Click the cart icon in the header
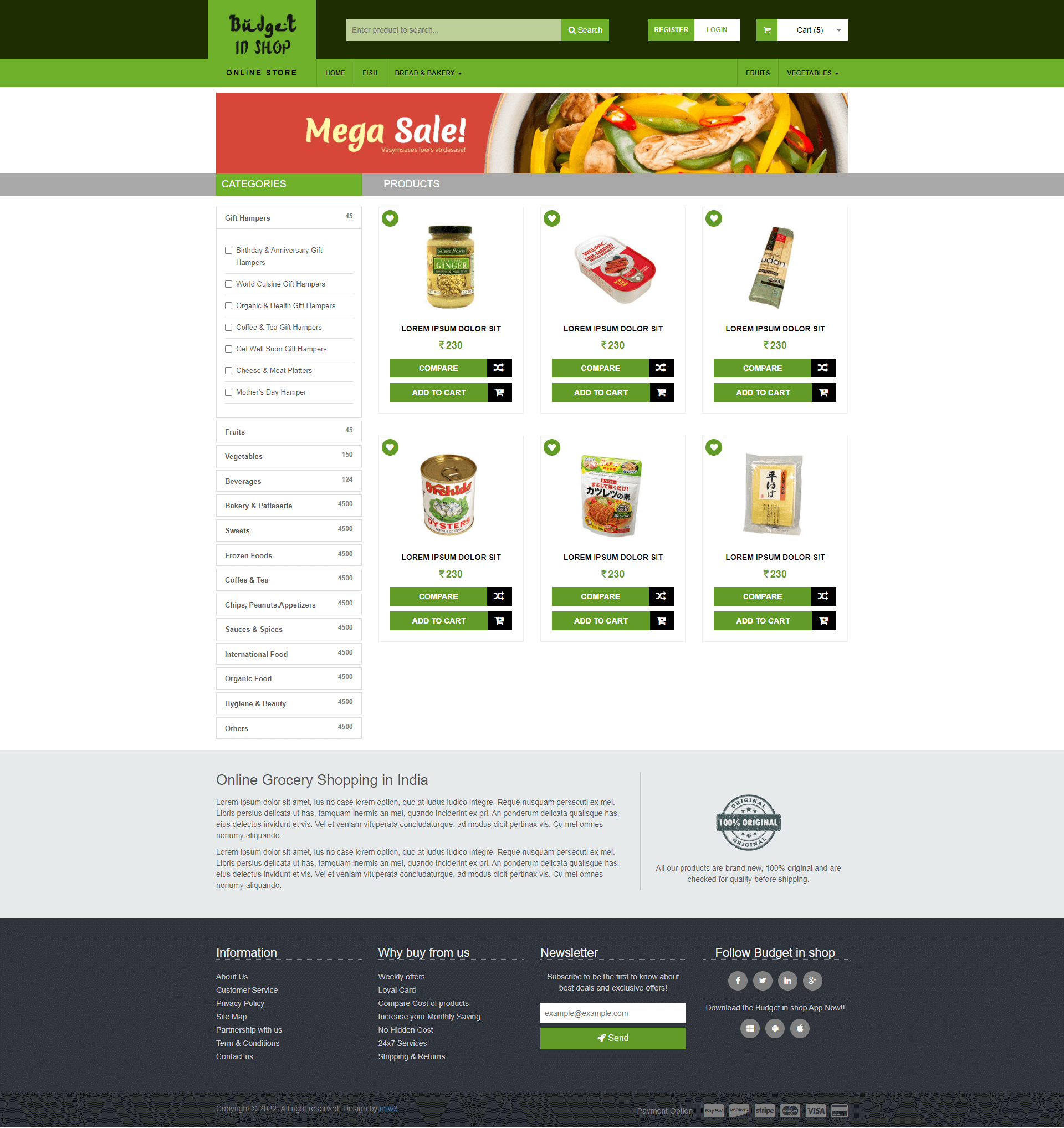 tap(766, 30)
